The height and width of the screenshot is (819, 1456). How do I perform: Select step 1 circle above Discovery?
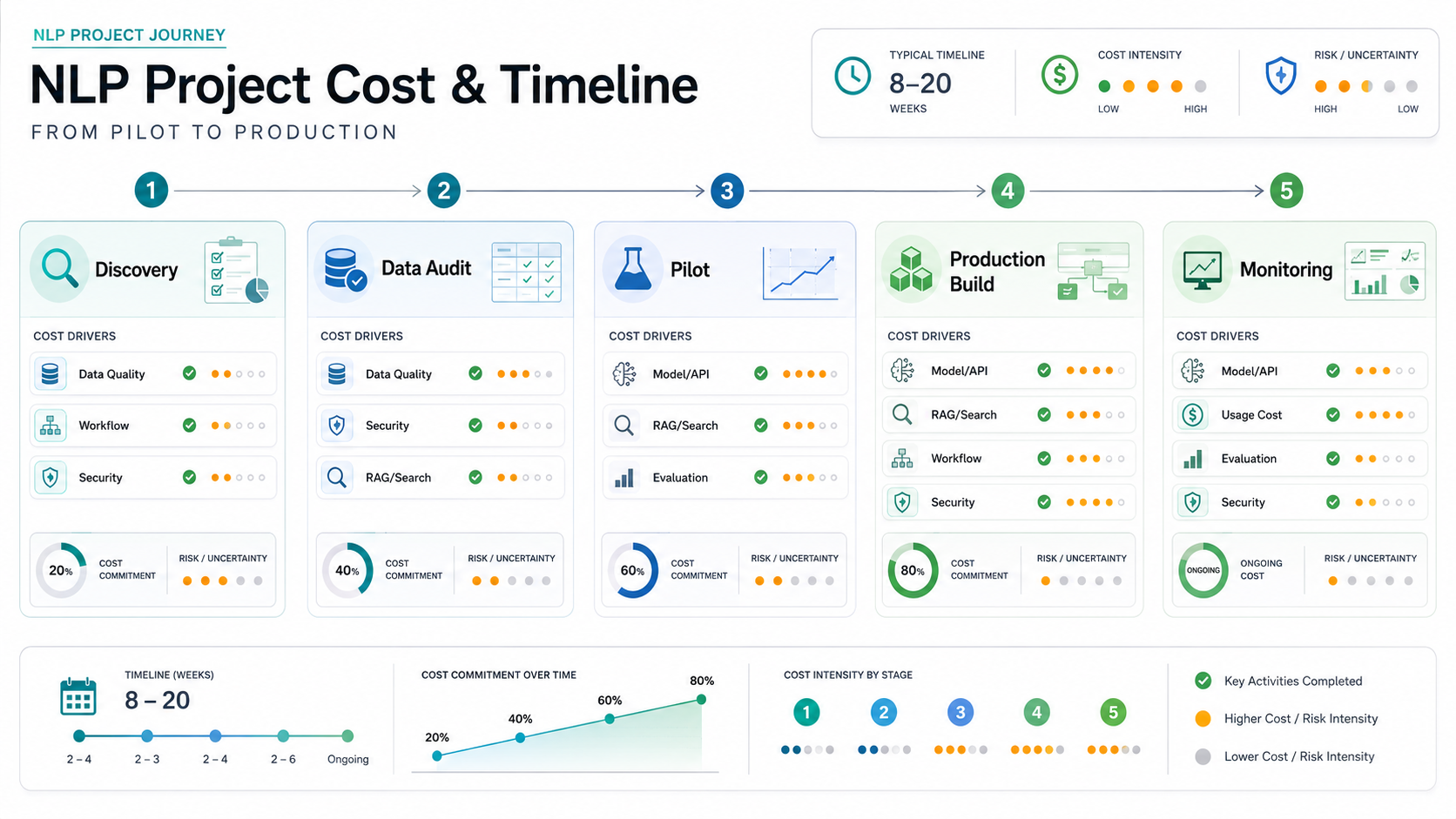pyautogui.click(x=152, y=191)
